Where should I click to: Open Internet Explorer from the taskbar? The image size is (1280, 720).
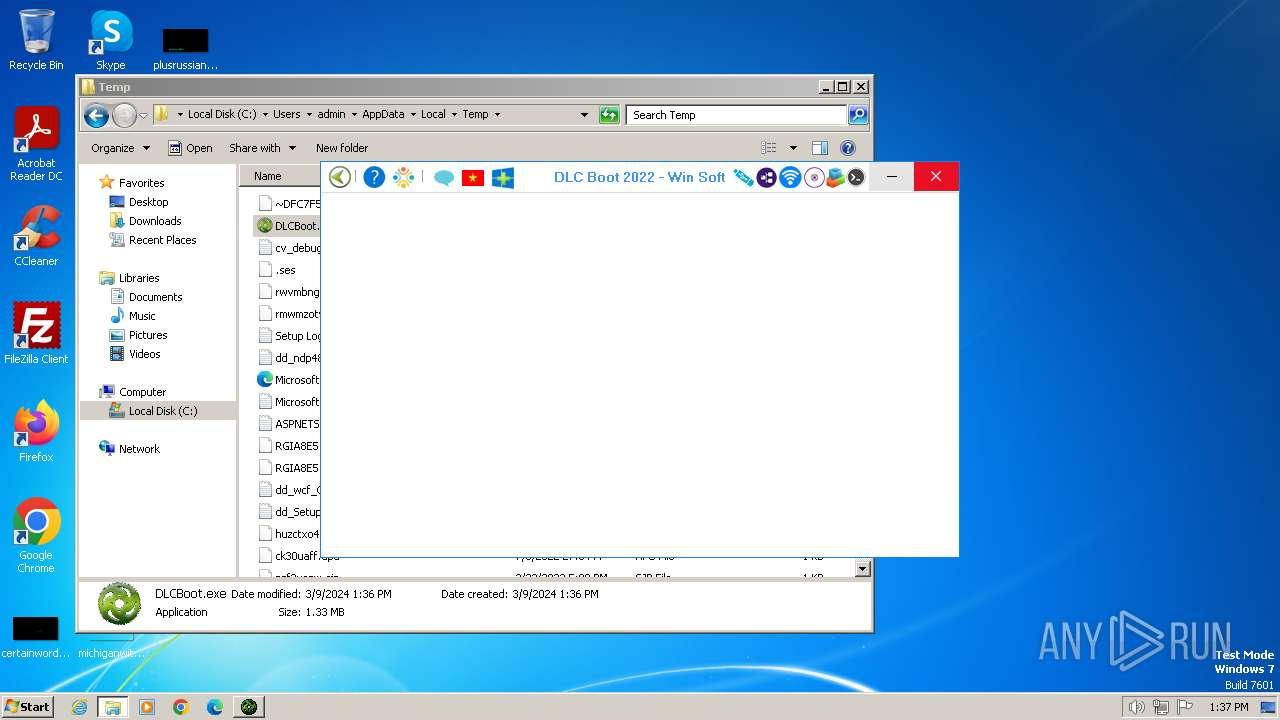tap(79, 707)
